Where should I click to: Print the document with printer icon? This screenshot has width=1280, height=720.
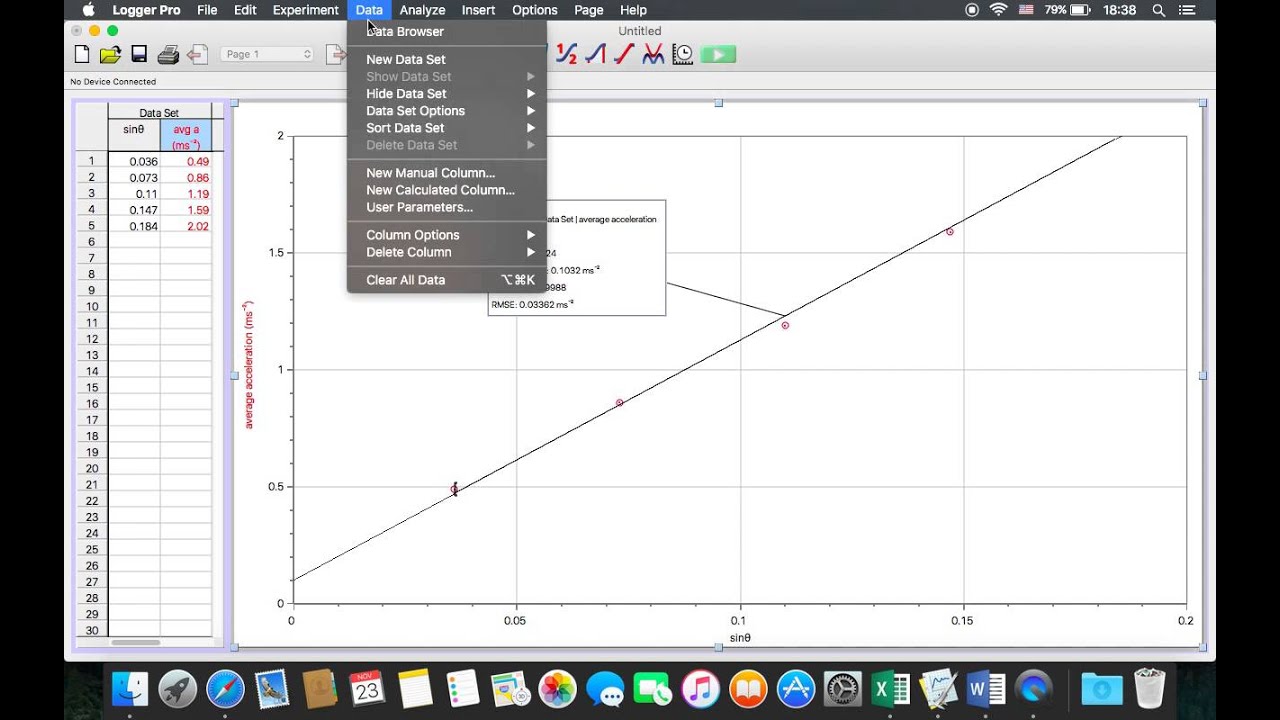pos(168,54)
